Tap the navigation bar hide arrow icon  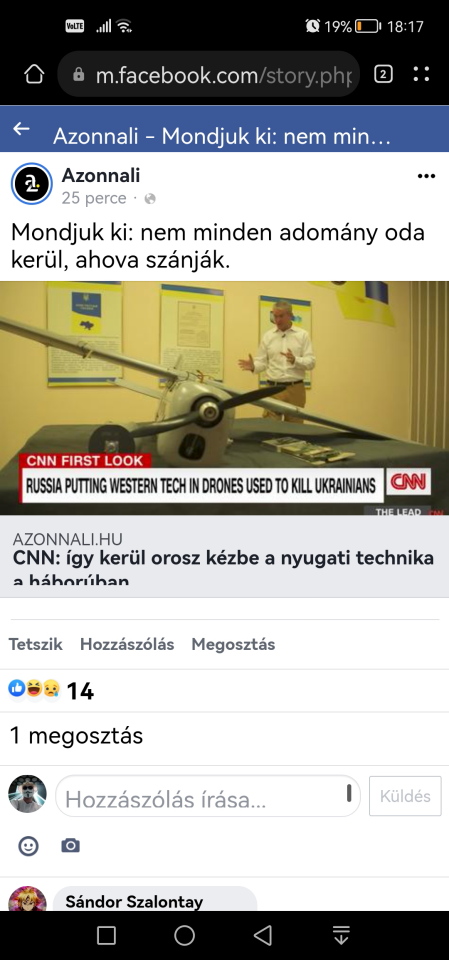click(341, 935)
